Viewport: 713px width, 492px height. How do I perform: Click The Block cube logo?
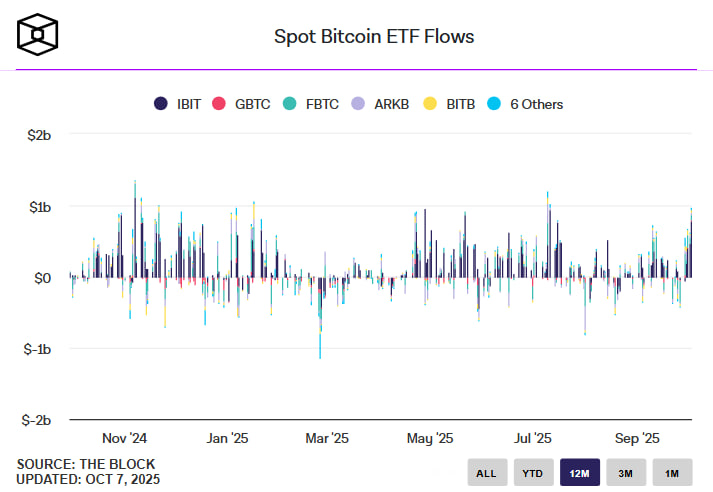pyautogui.click(x=39, y=35)
